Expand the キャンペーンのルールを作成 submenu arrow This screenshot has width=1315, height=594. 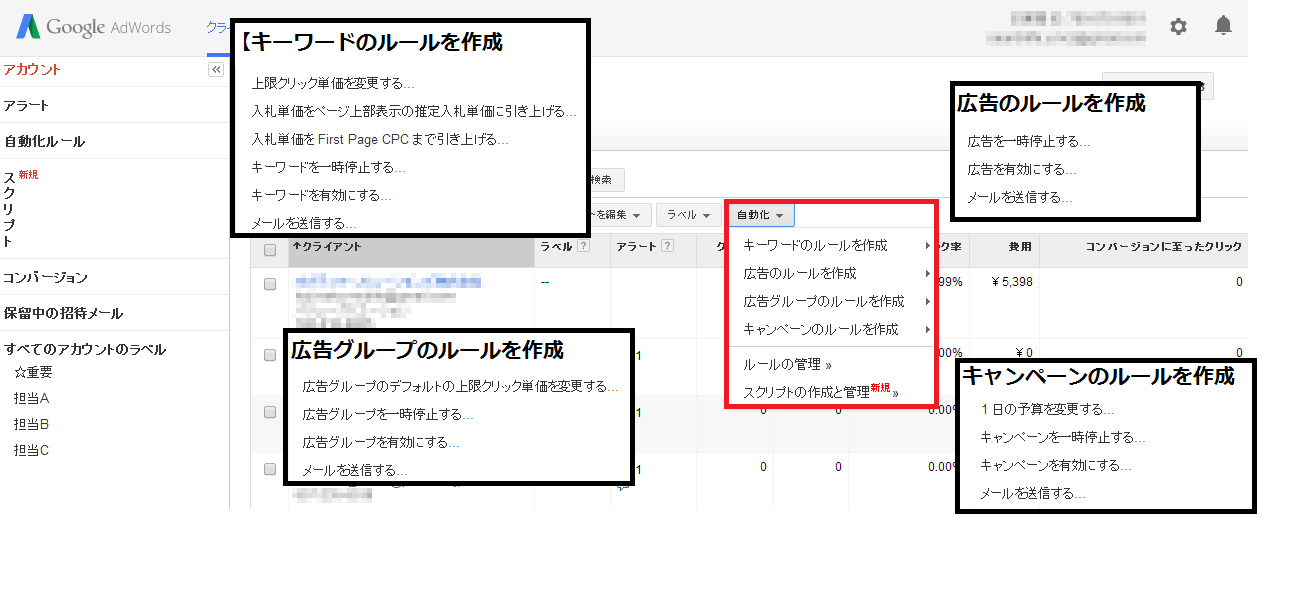(x=929, y=329)
